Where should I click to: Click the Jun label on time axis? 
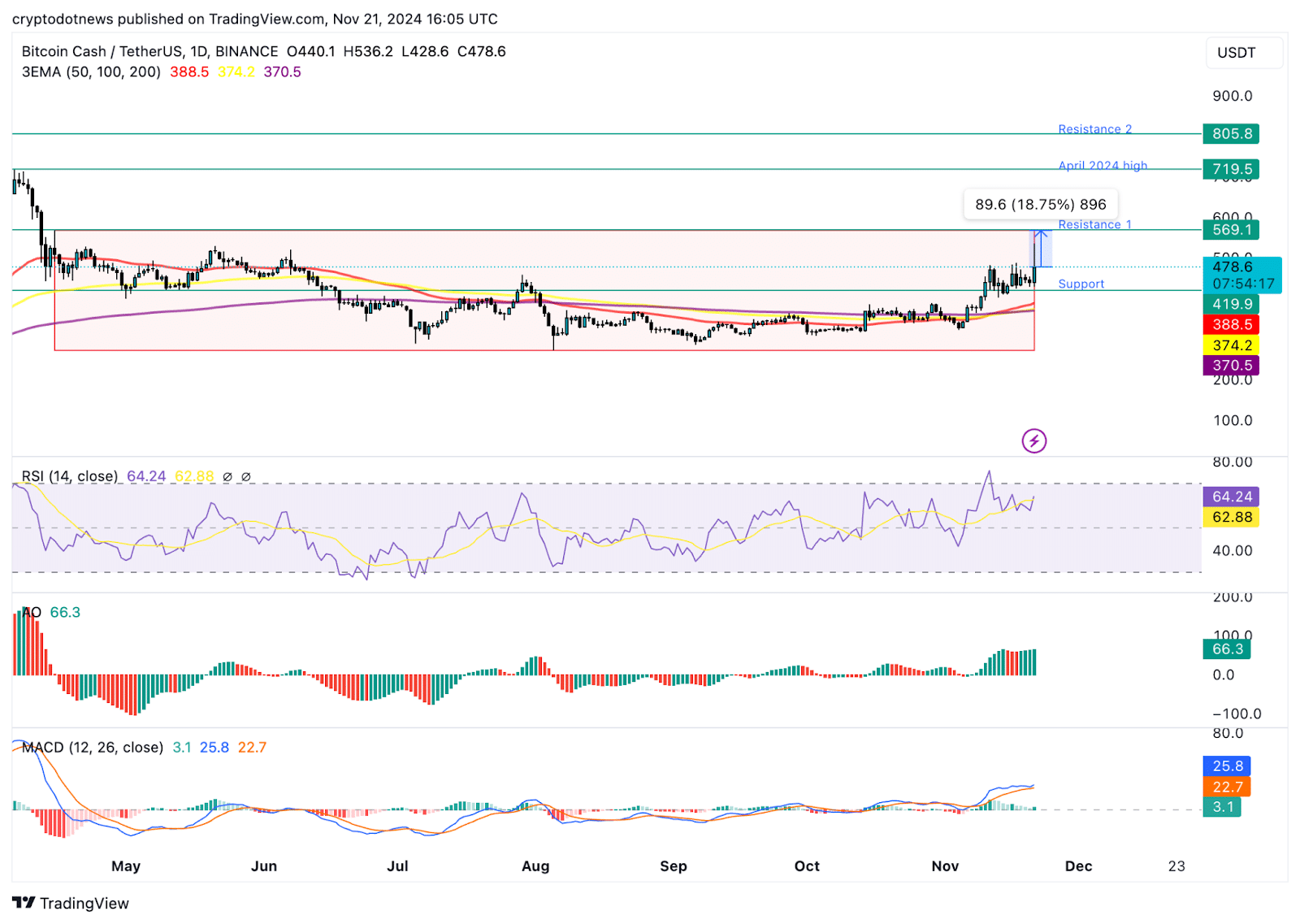pos(264,865)
